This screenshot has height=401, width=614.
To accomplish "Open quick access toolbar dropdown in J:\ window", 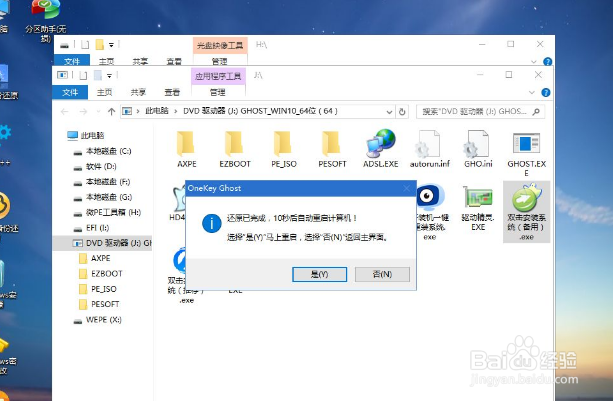I will tap(109, 75).
